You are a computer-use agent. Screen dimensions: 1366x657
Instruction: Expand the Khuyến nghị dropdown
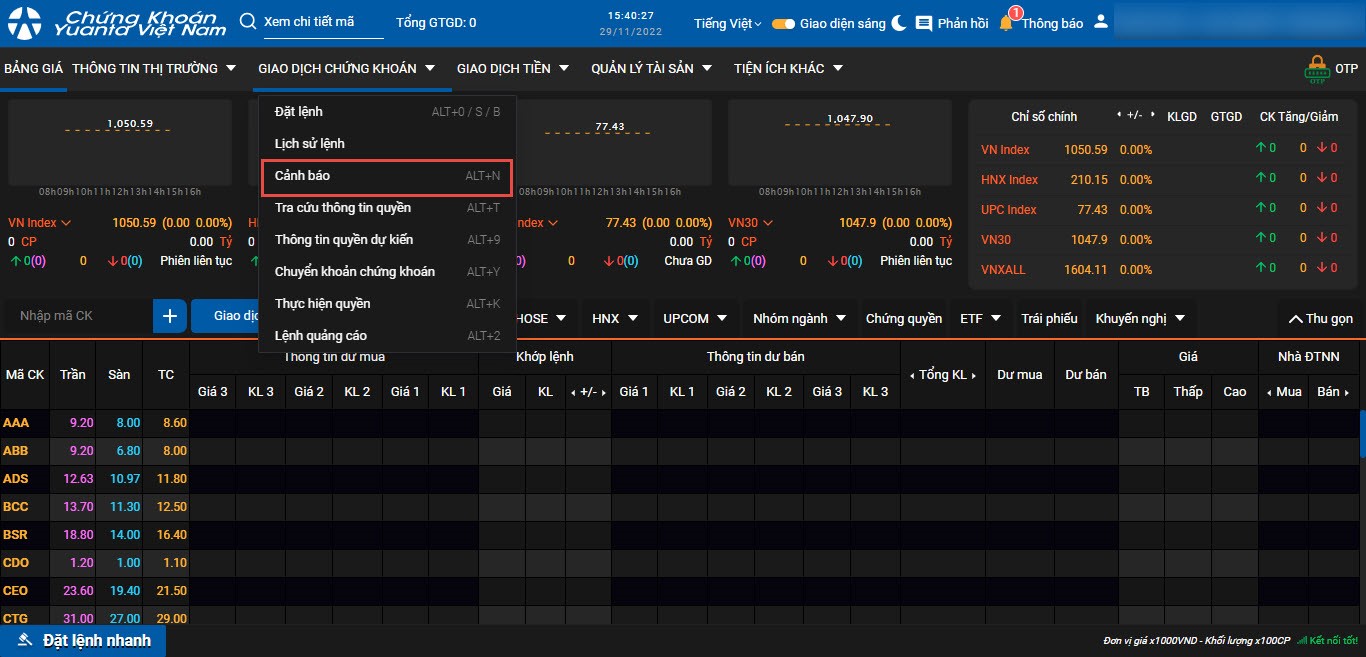pos(1140,318)
